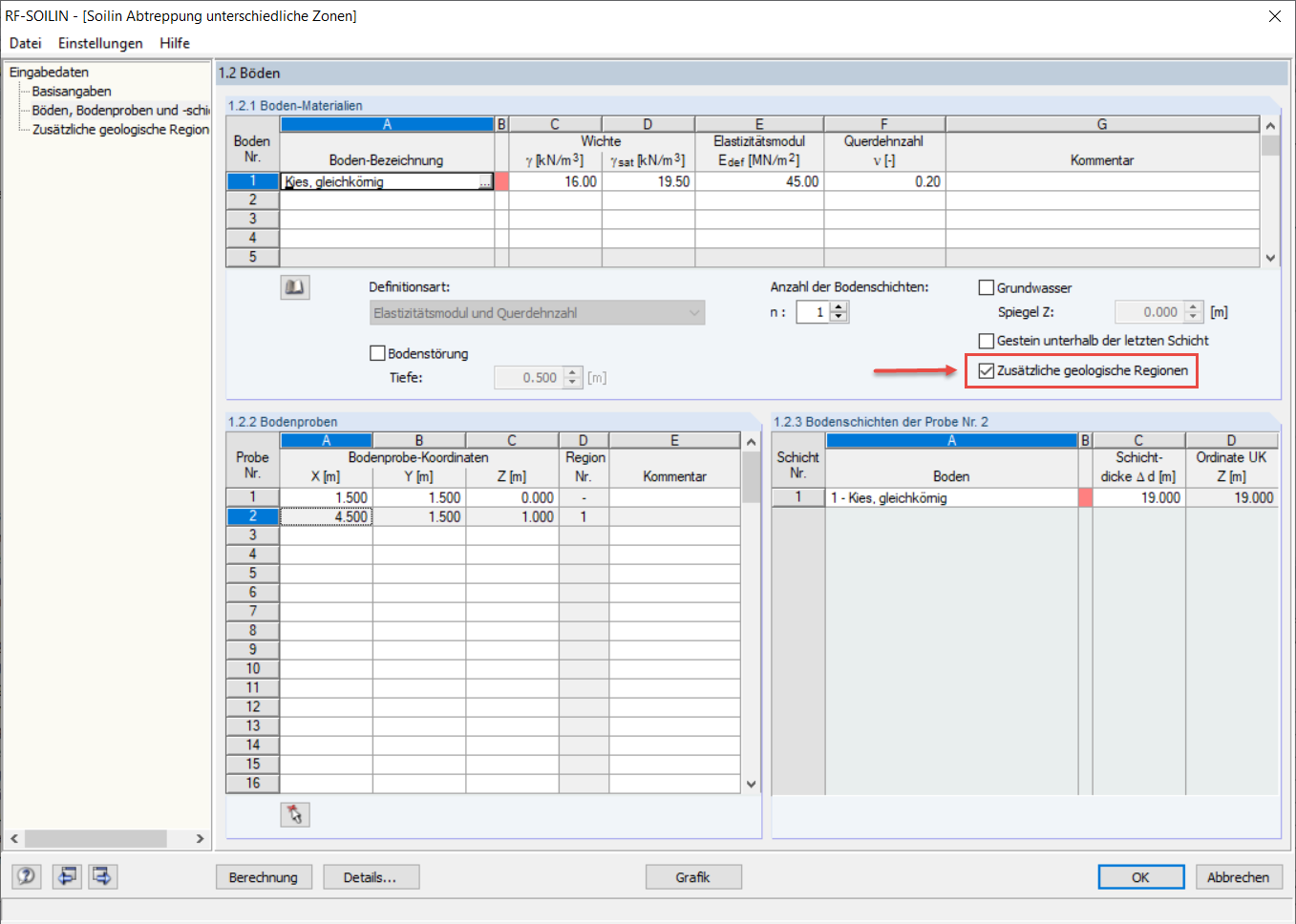Select the X coordinate cell 4.500

[326, 516]
